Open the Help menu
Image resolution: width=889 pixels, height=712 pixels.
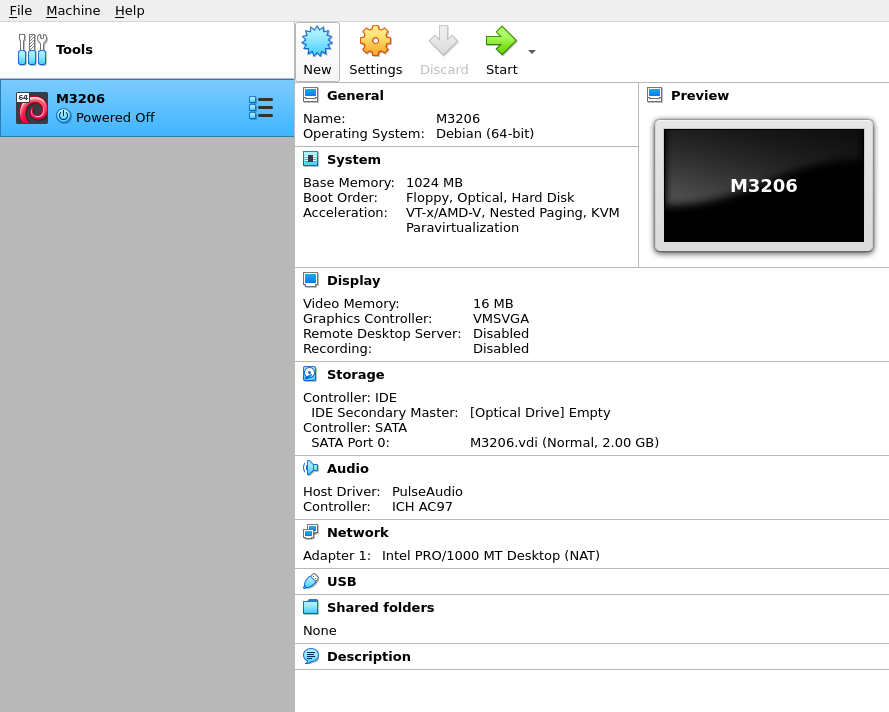pyautogui.click(x=129, y=10)
